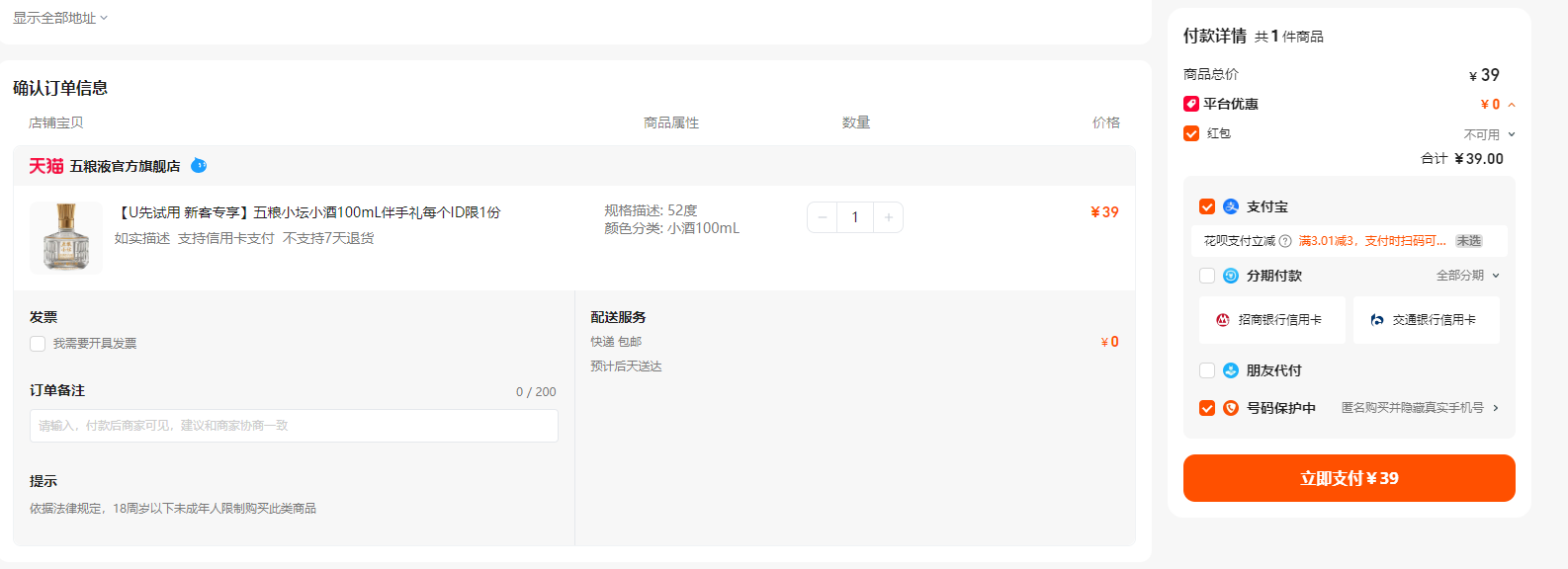Open the product title 五粮小坛小酒100mL link
This screenshot has height=569, width=1568.
pyautogui.click(x=308, y=212)
